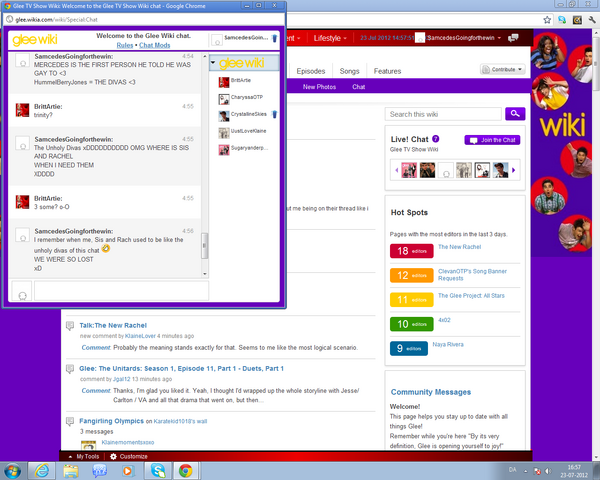Click the chat bubbles icon in the Wikia top bar
This screenshot has height=480, width=600.
pos(513,38)
